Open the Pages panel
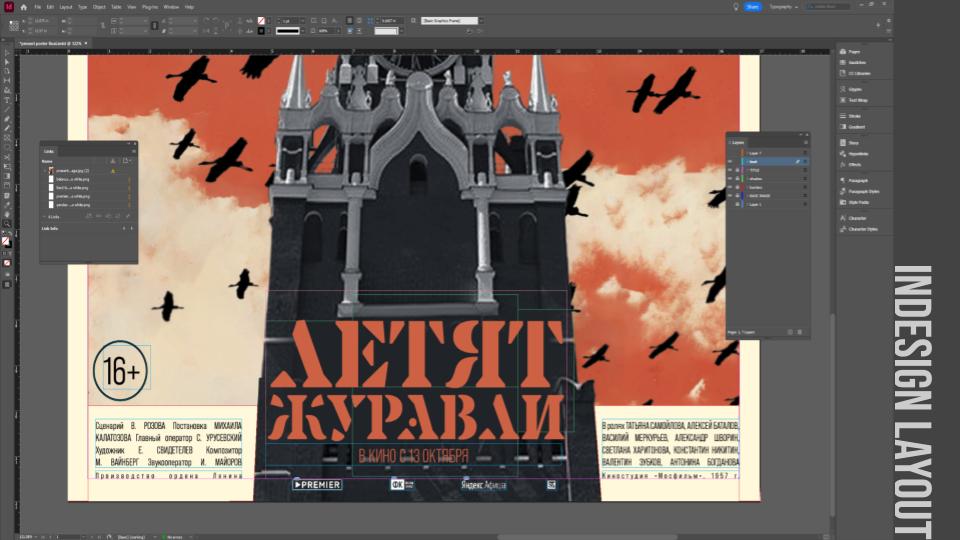Viewport: 960px width, 540px height. 856,51
